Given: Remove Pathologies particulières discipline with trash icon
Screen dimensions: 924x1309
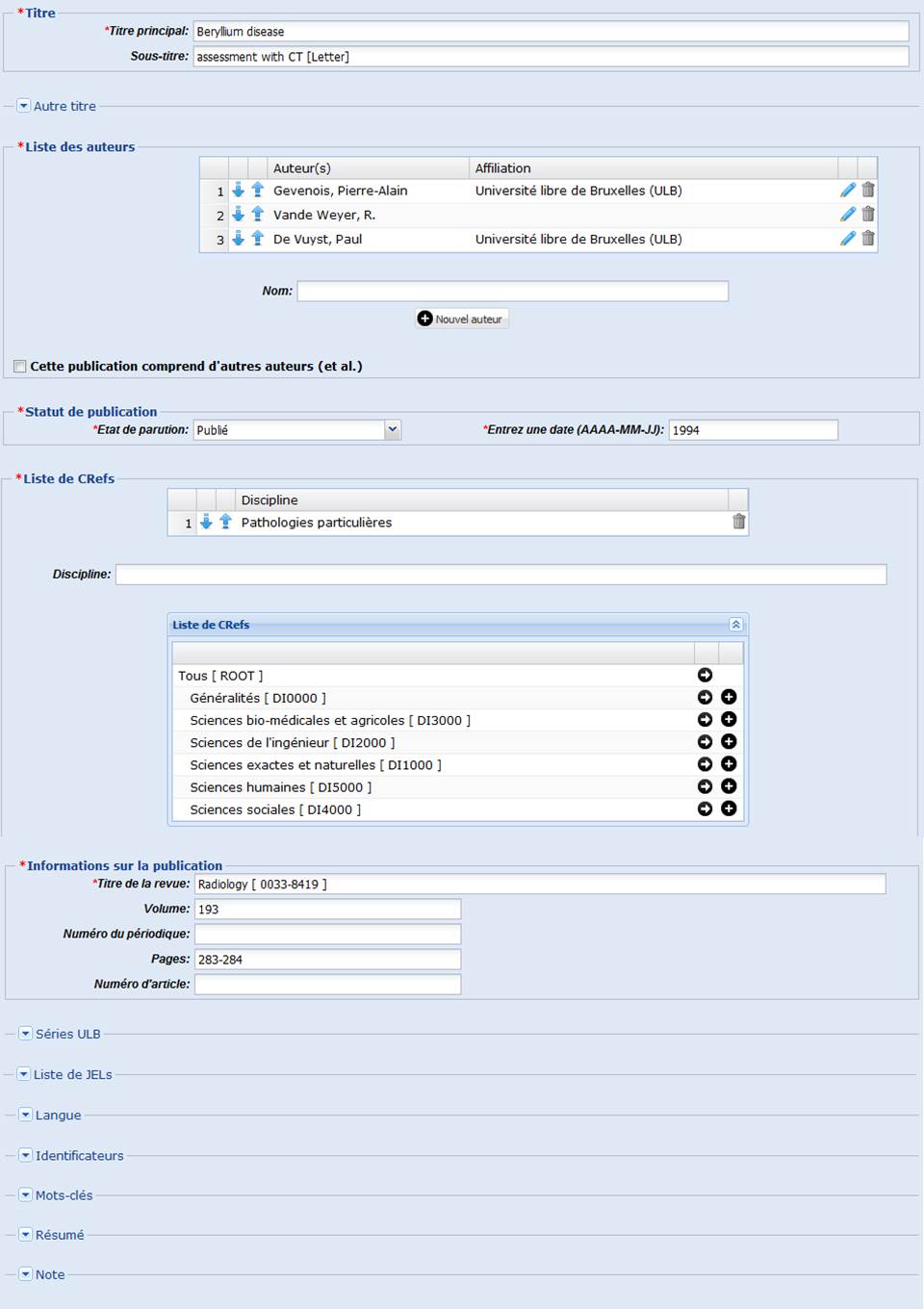Looking at the screenshot, I should (739, 522).
